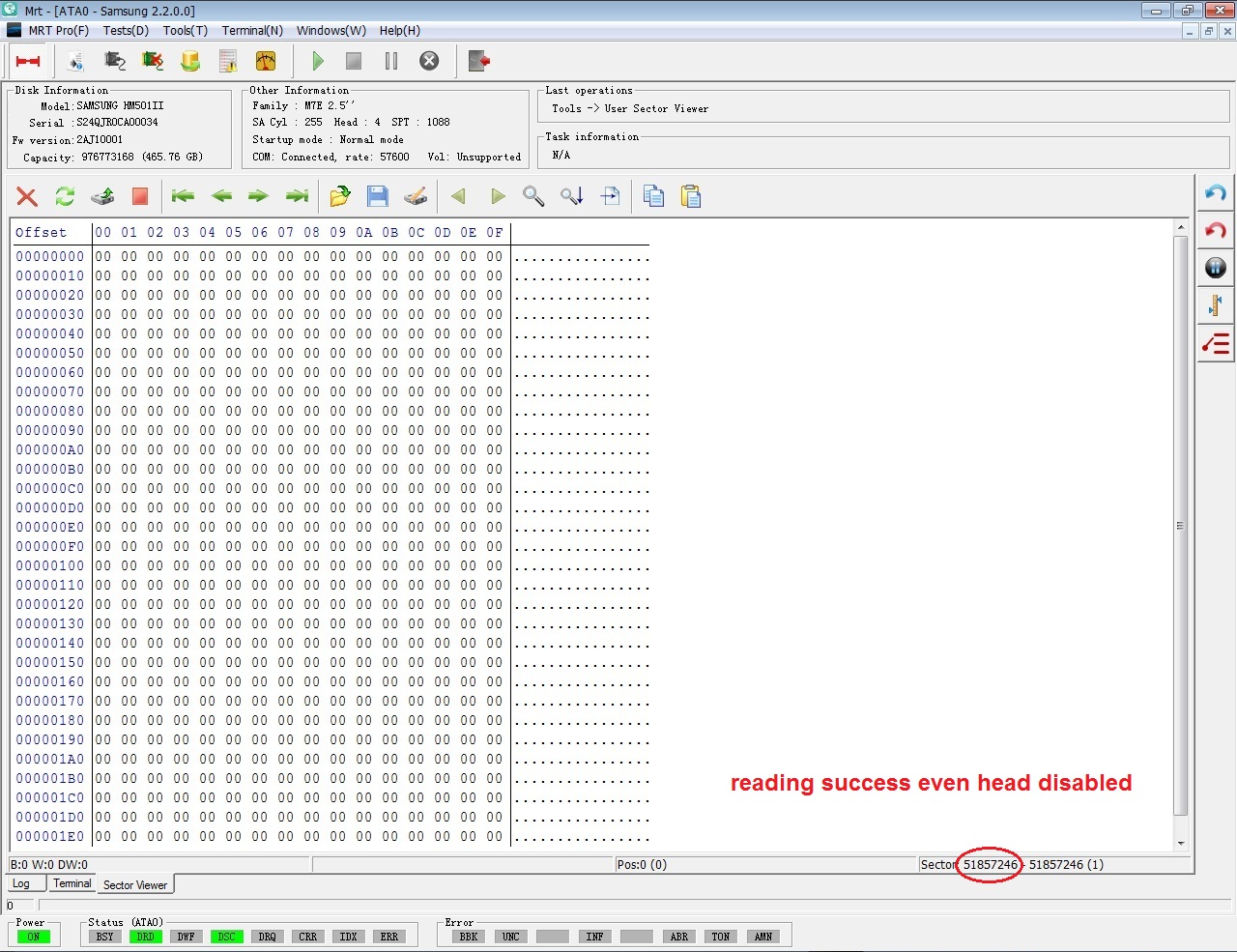Click the green Play button in top toolbar
Image resolution: width=1237 pixels, height=952 pixels.
(317, 61)
